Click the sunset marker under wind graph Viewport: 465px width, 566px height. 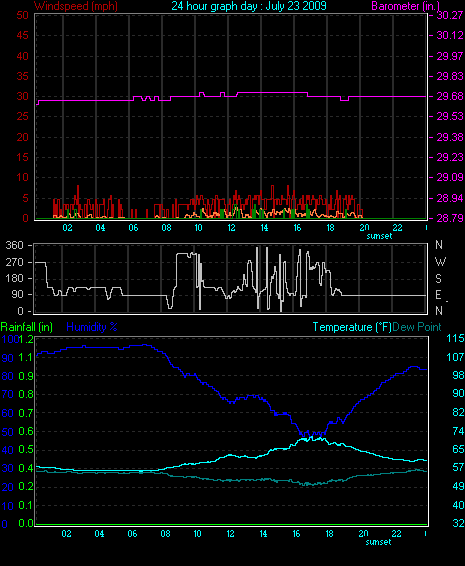click(x=379, y=236)
